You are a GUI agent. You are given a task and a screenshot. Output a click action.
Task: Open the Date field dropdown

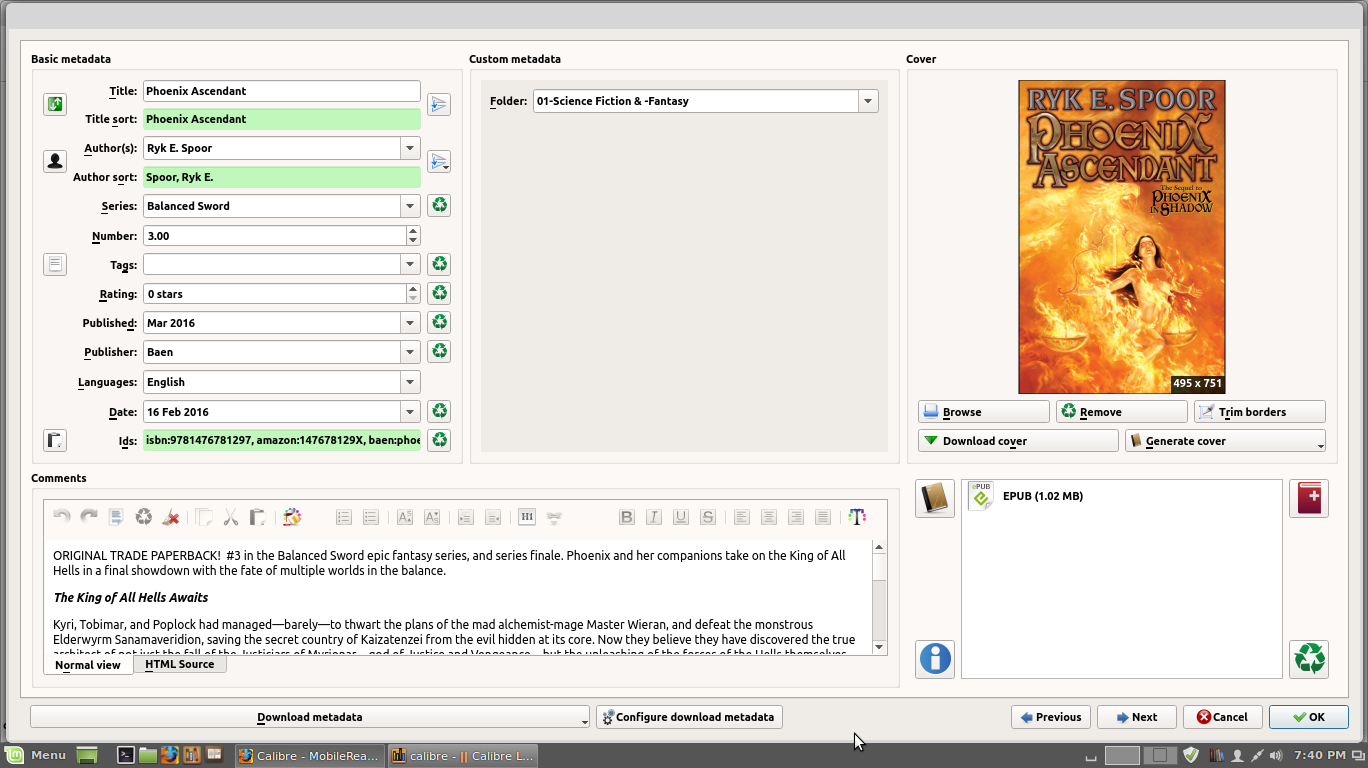(x=410, y=412)
